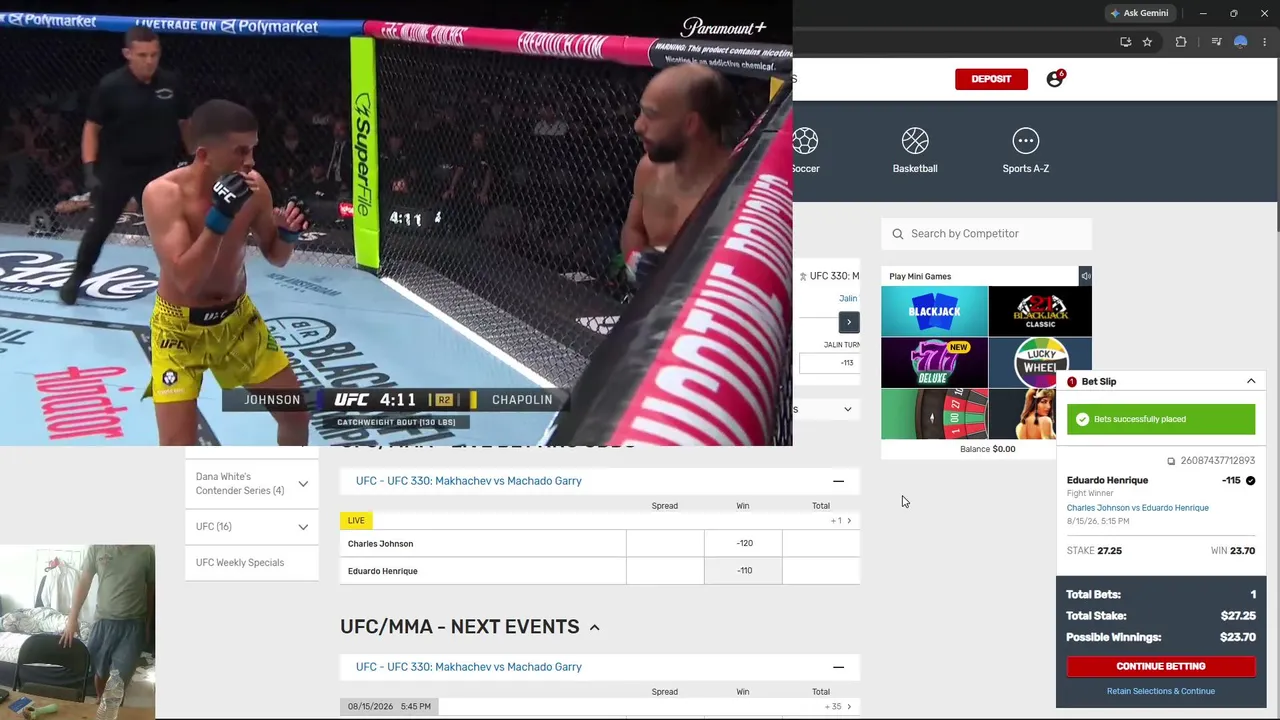1280x720 pixels.
Task: Open the Lucky Wheel mini game
Action: click(x=1040, y=362)
